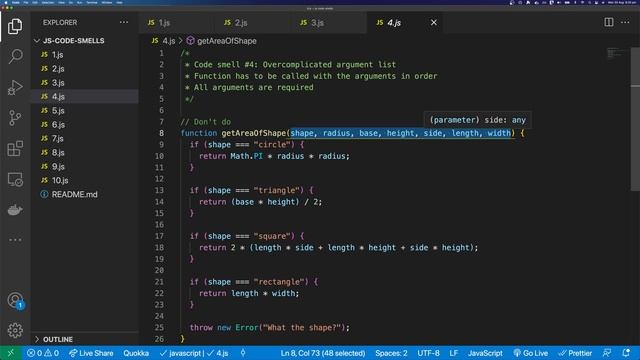Click the "return length * width;" line
Image resolution: width=640 pixels, height=360 pixels.
click(x=249, y=293)
